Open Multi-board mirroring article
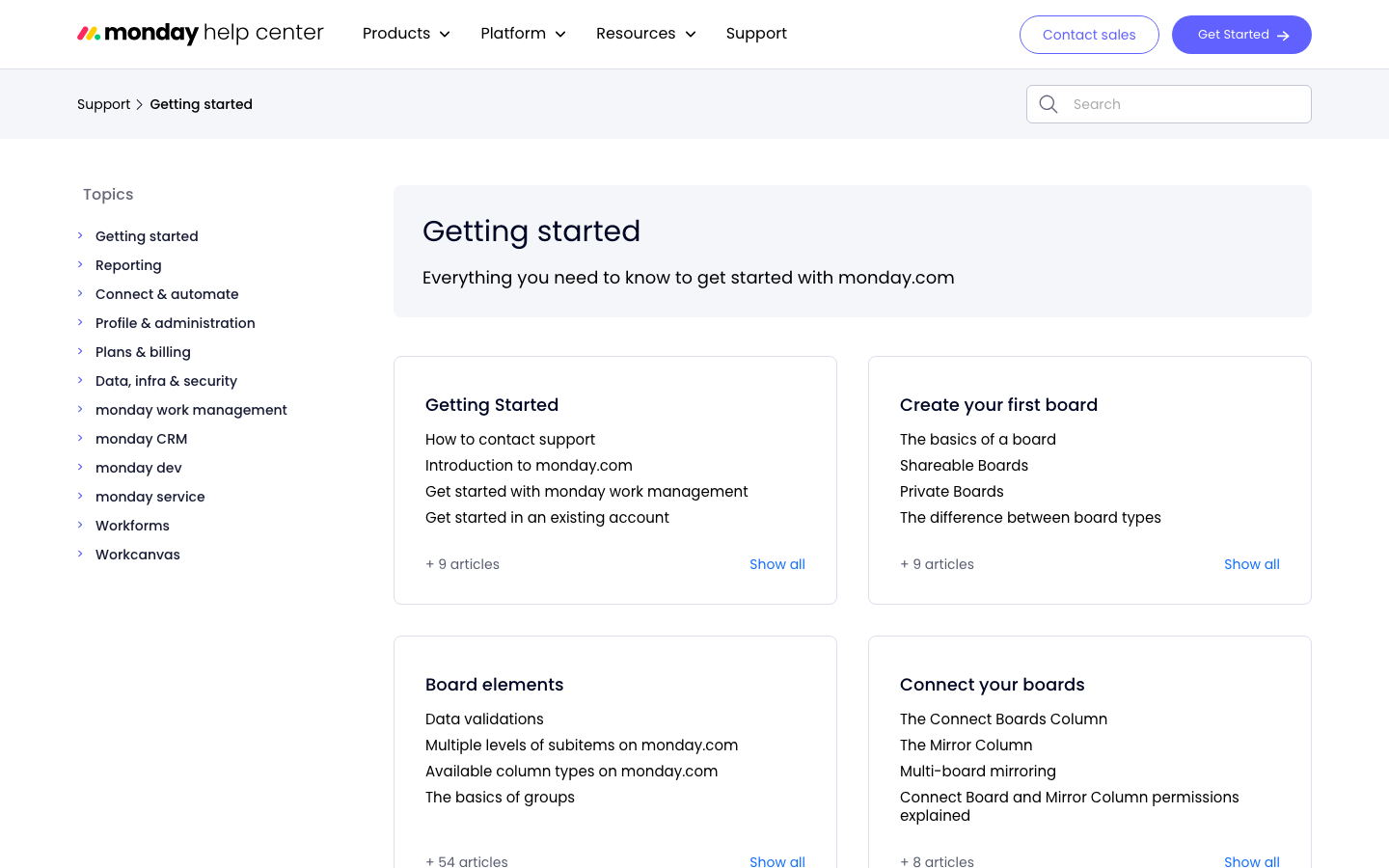 [x=977, y=772]
